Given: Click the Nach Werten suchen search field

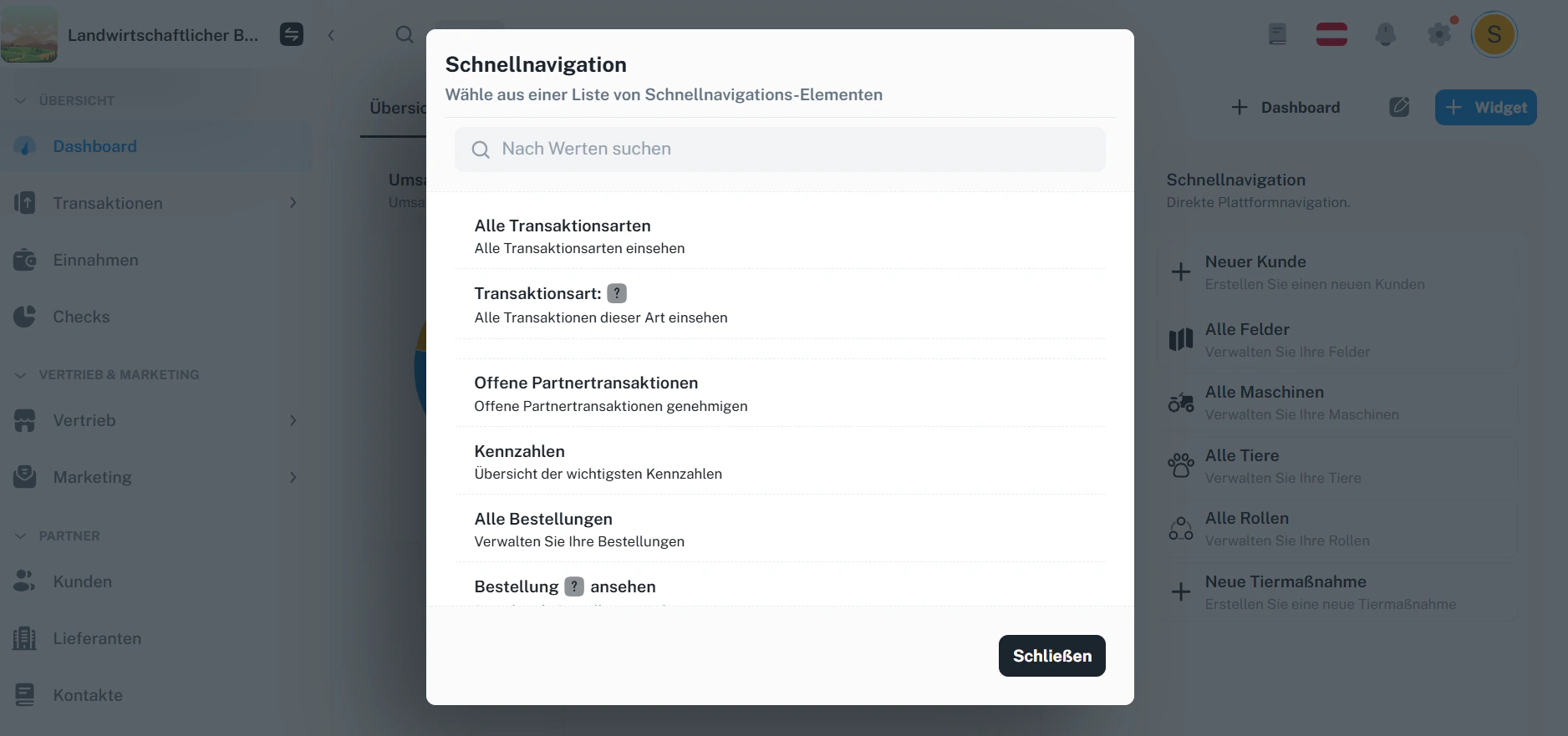Looking at the screenshot, I should point(779,149).
